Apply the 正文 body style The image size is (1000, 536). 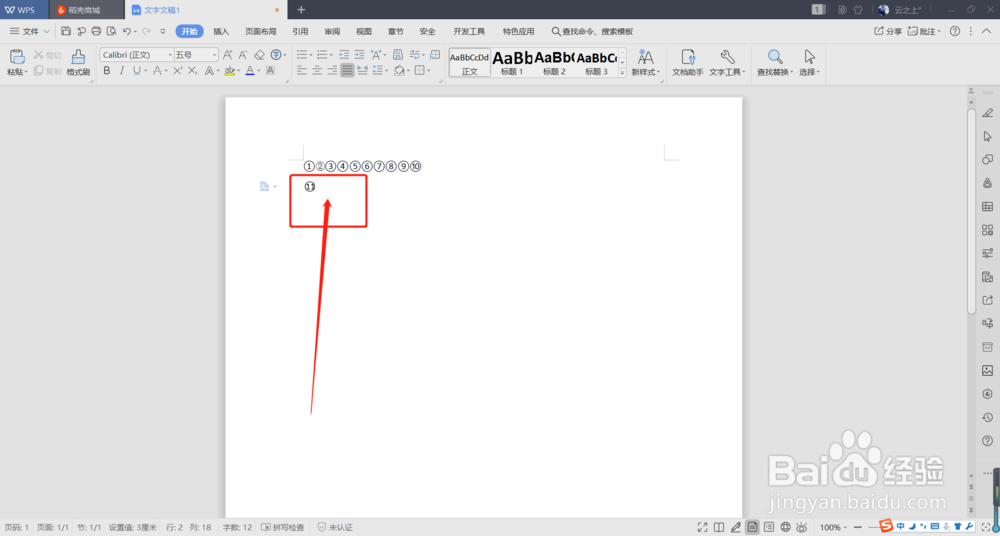(469, 63)
